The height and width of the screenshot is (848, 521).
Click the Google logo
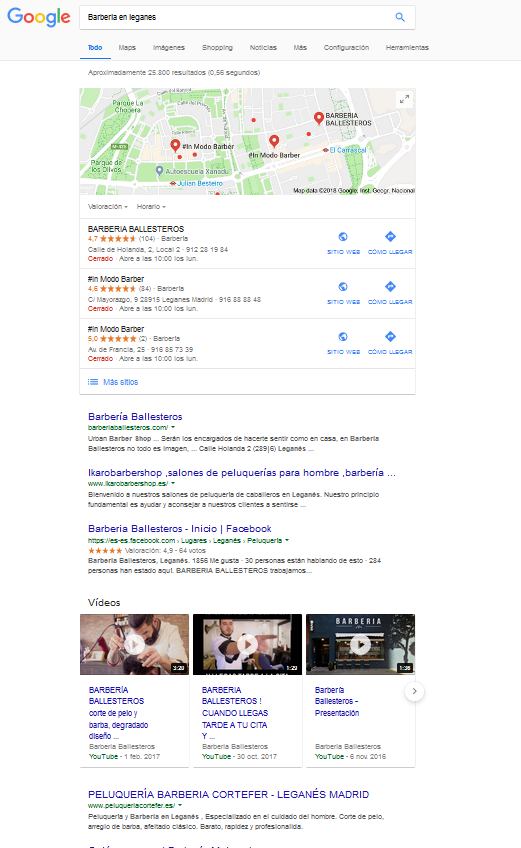[x=38, y=17]
